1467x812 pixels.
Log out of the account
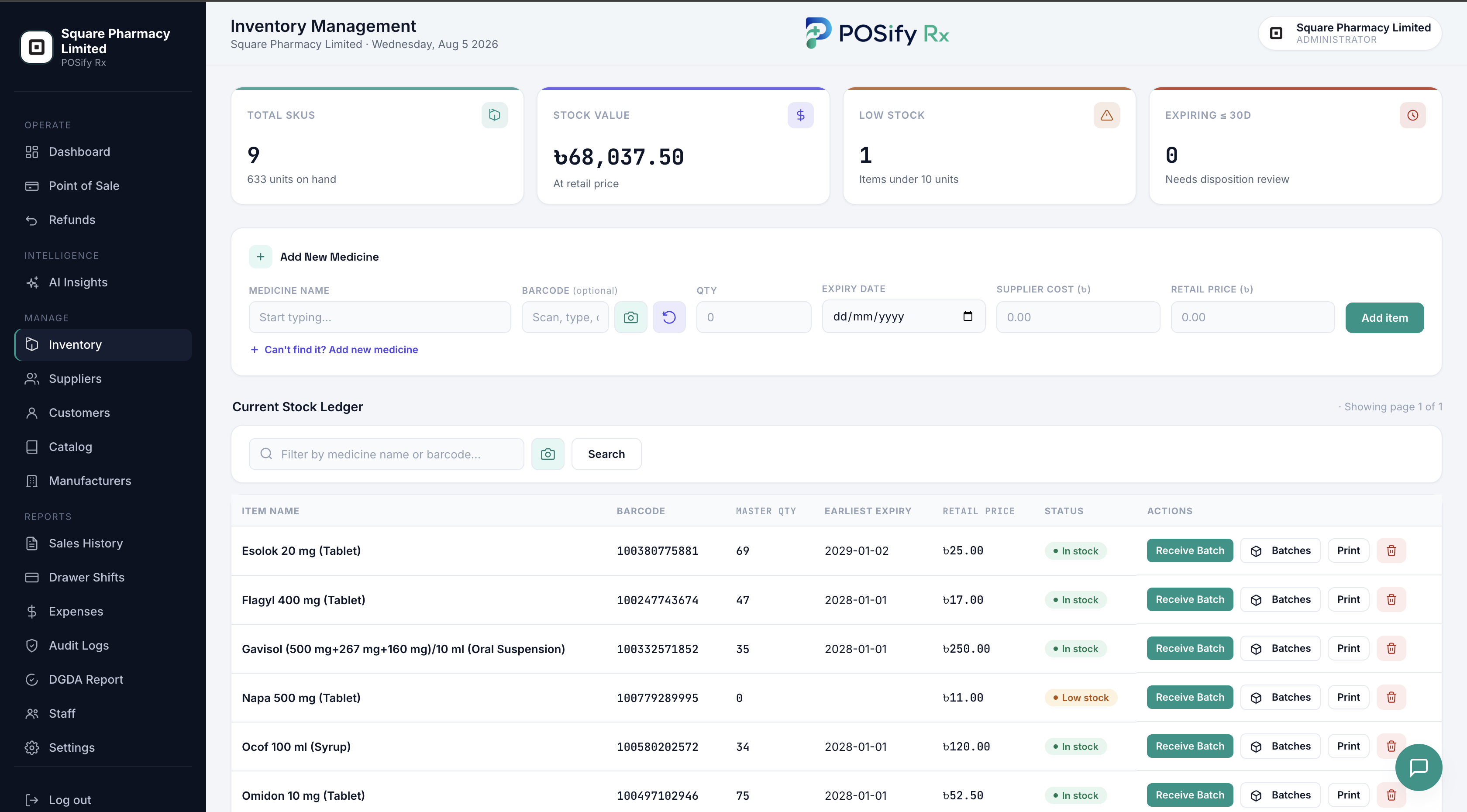[x=103, y=800]
